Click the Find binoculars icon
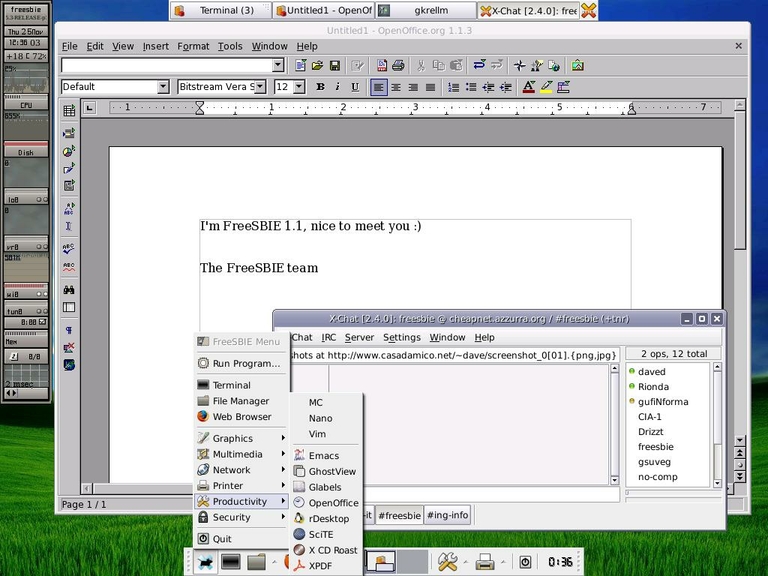 coord(69,290)
